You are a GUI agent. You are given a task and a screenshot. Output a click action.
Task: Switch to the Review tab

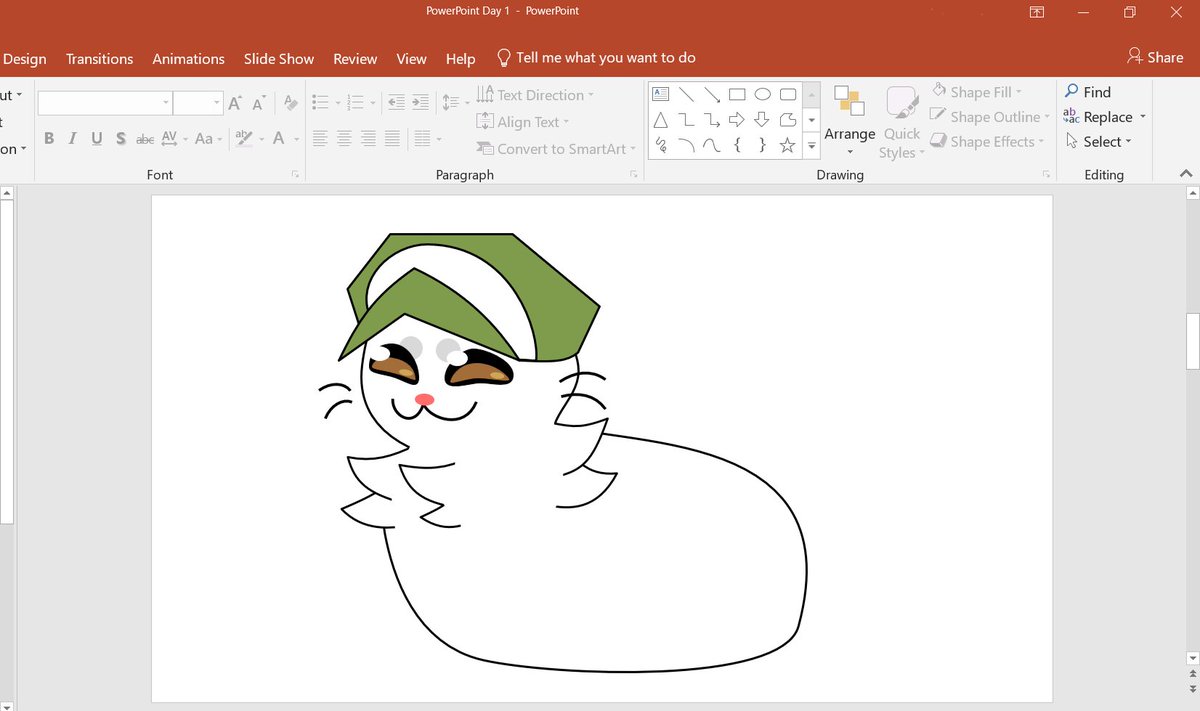(355, 59)
